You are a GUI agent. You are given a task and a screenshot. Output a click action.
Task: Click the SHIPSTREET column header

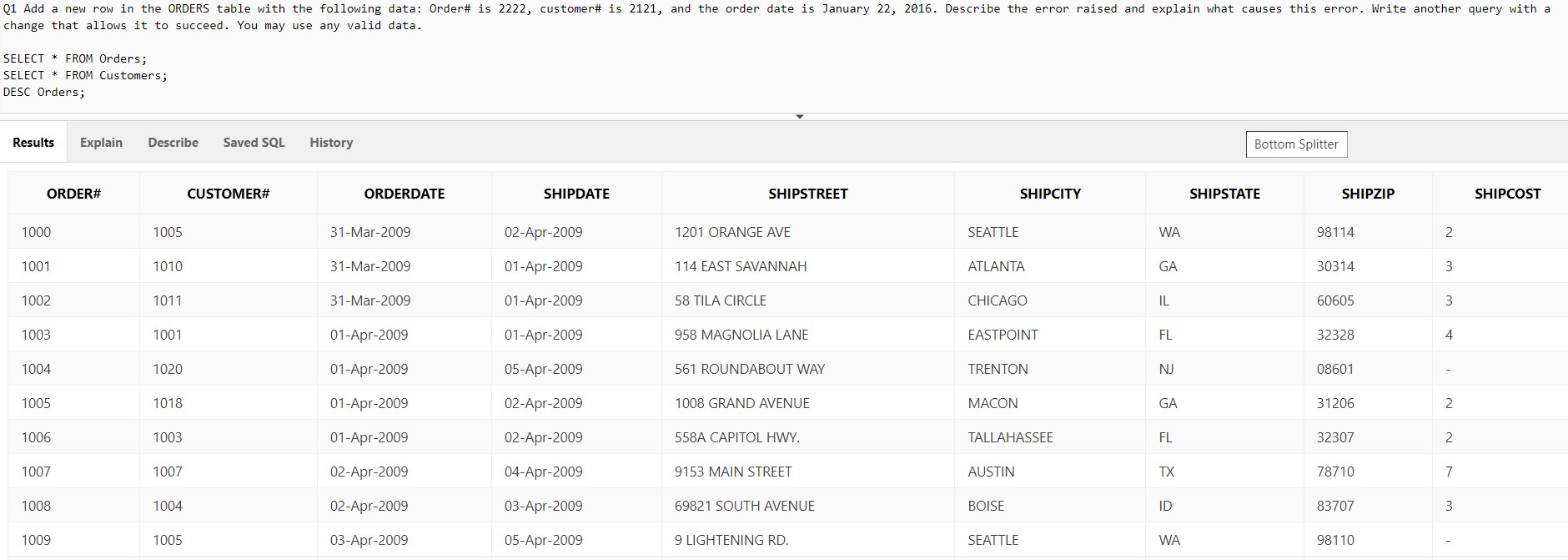click(807, 193)
